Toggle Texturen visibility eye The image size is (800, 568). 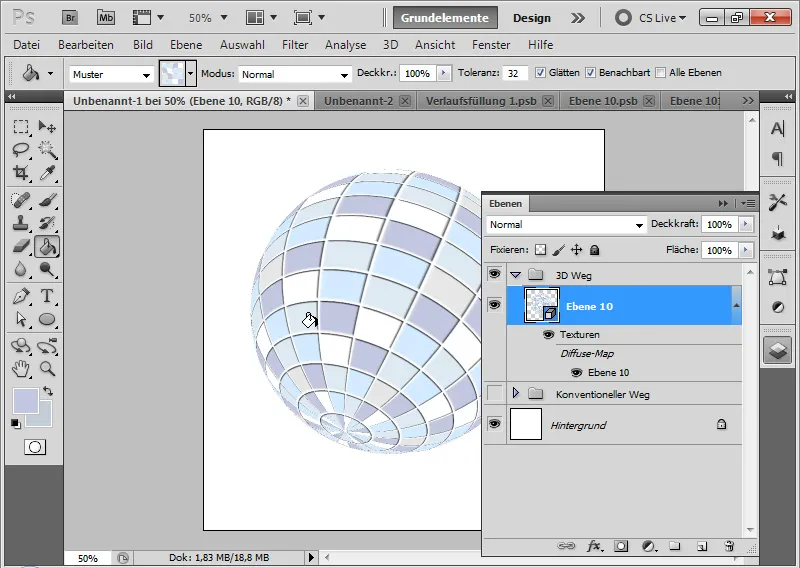pyautogui.click(x=548, y=335)
